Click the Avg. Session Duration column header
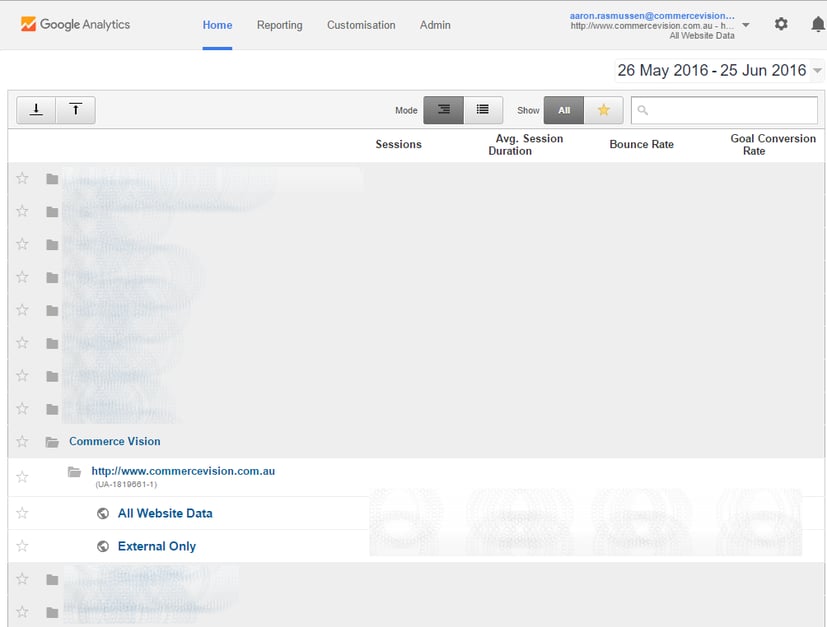The image size is (827, 627). [x=525, y=144]
